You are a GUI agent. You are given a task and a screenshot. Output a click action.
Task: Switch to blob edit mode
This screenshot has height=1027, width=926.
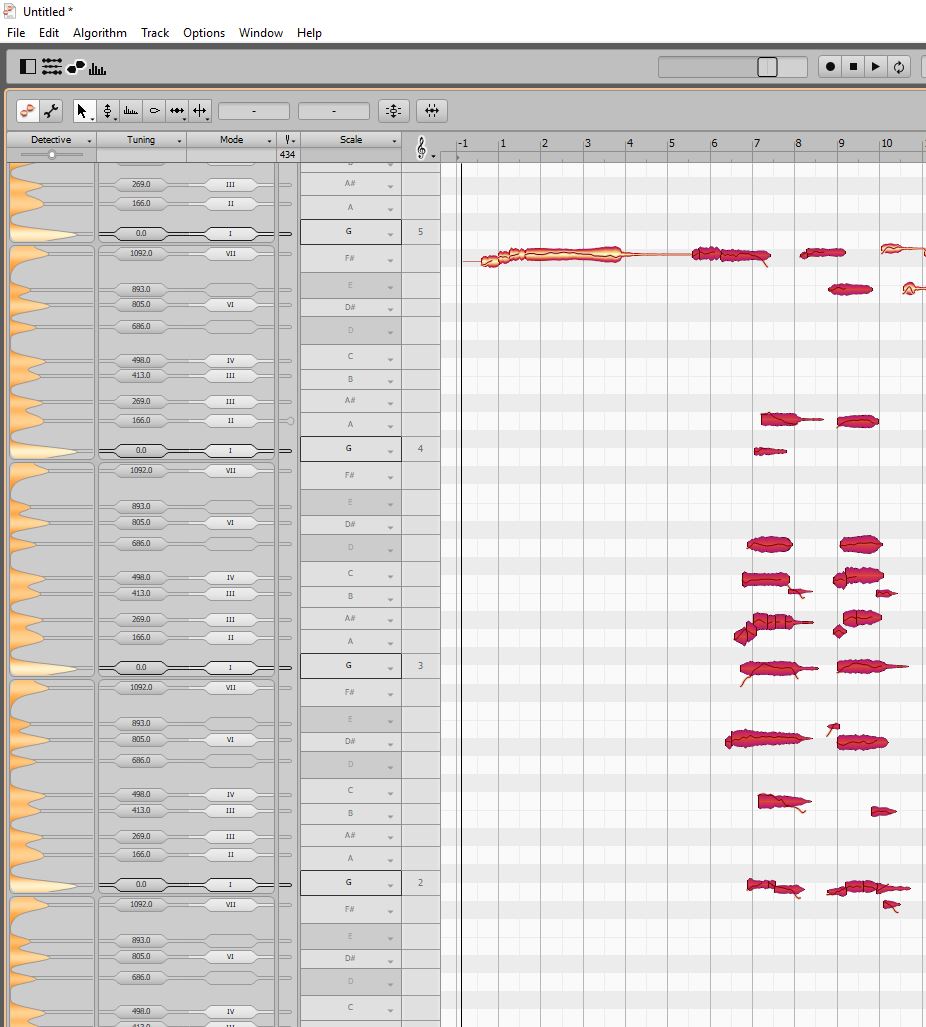coord(28,111)
